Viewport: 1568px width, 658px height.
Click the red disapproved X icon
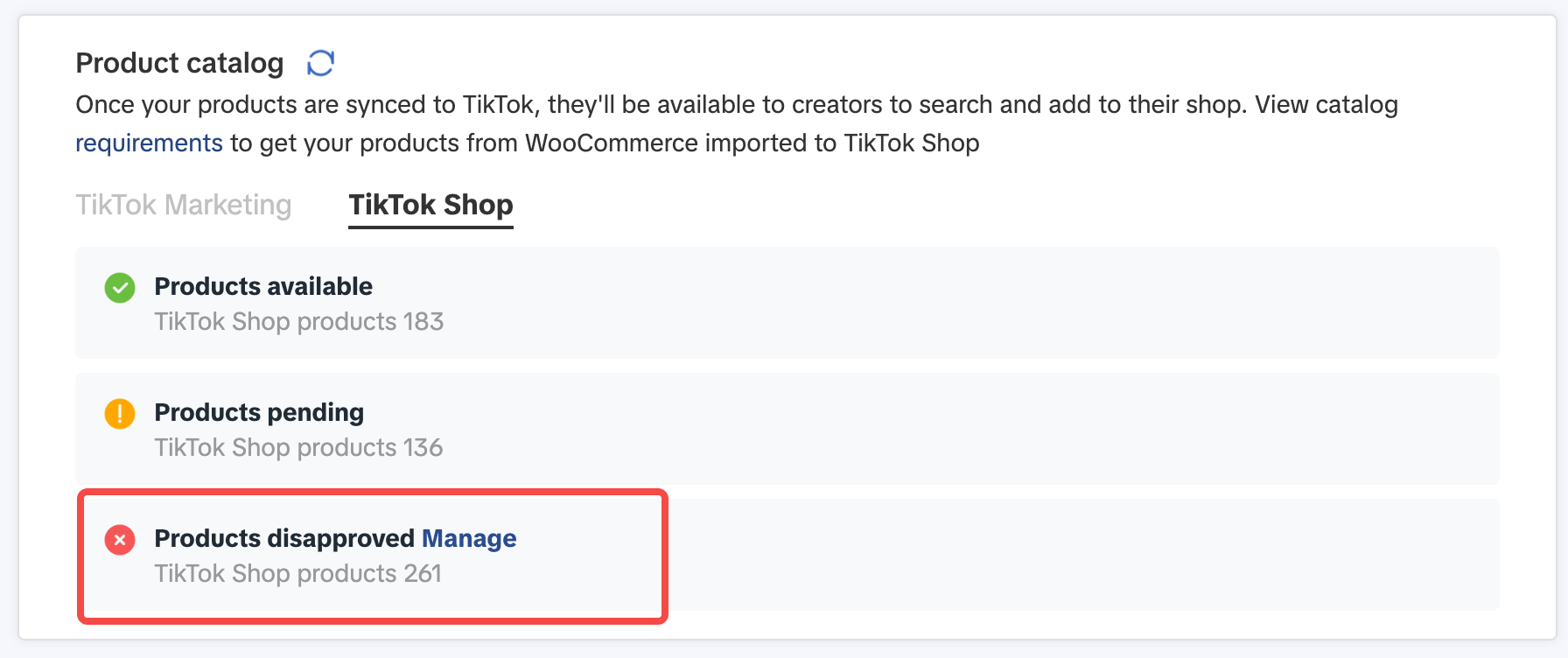[x=120, y=540]
